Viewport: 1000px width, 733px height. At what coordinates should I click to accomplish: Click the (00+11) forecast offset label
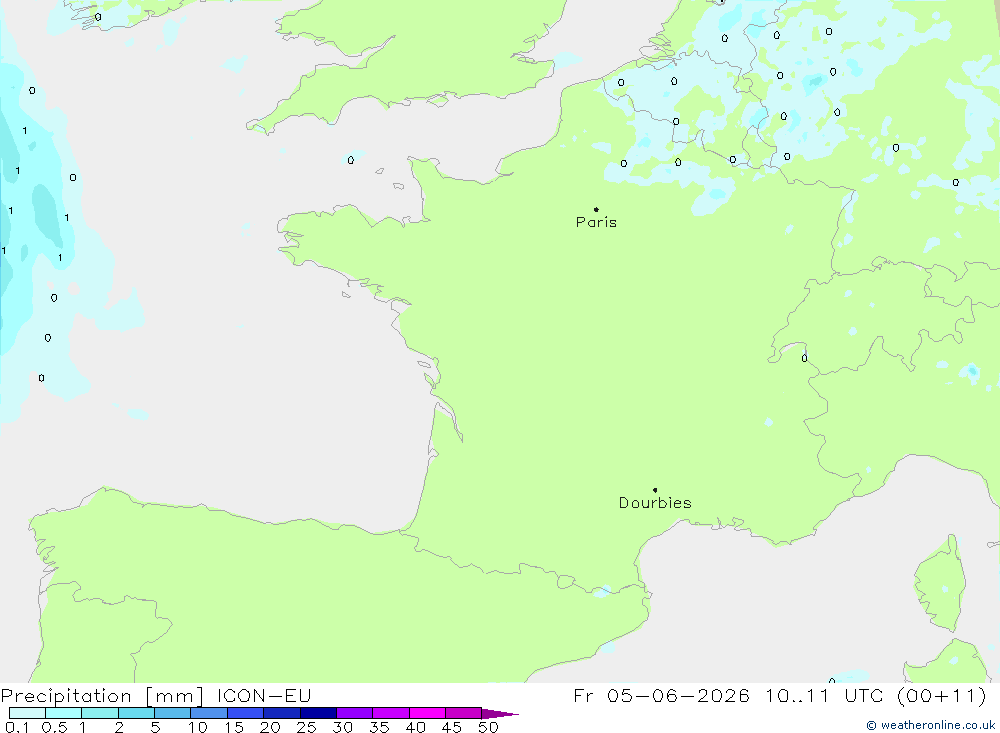click(941, 695)
